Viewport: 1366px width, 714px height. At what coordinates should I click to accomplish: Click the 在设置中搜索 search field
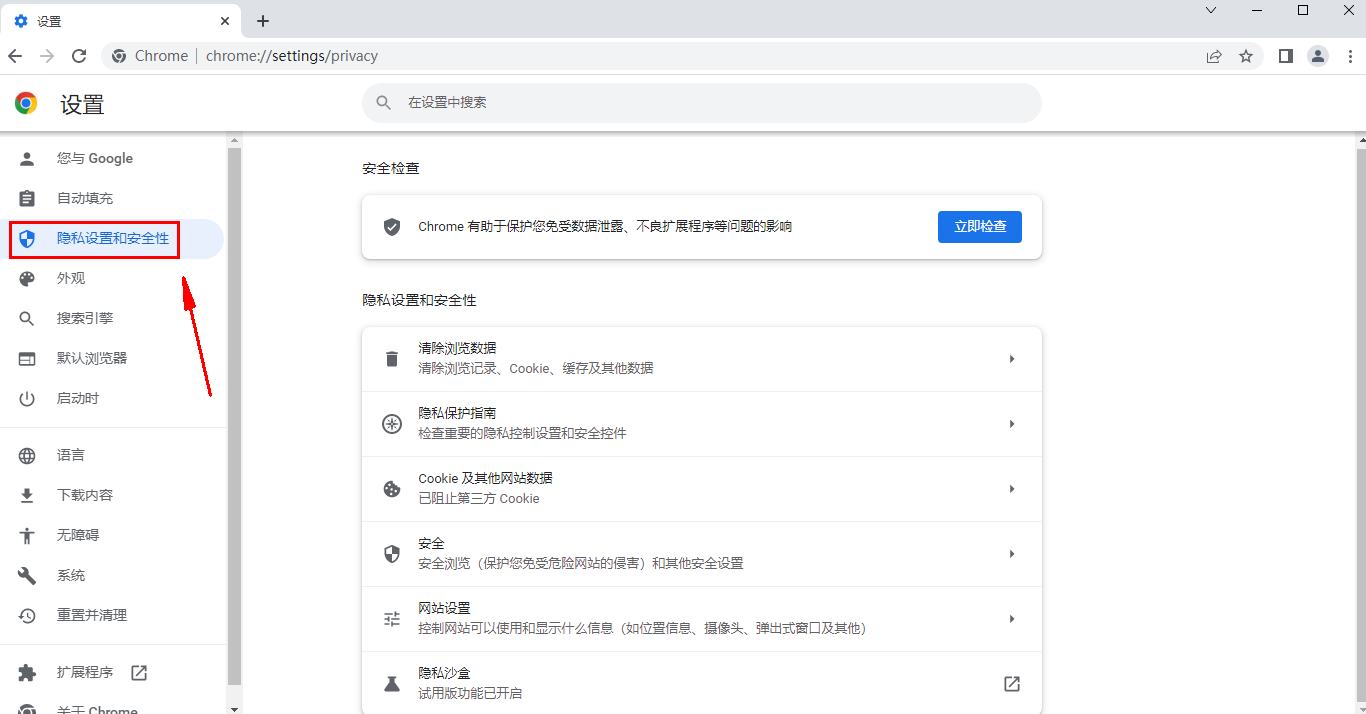pyautogui.click(x=700, y=103)
